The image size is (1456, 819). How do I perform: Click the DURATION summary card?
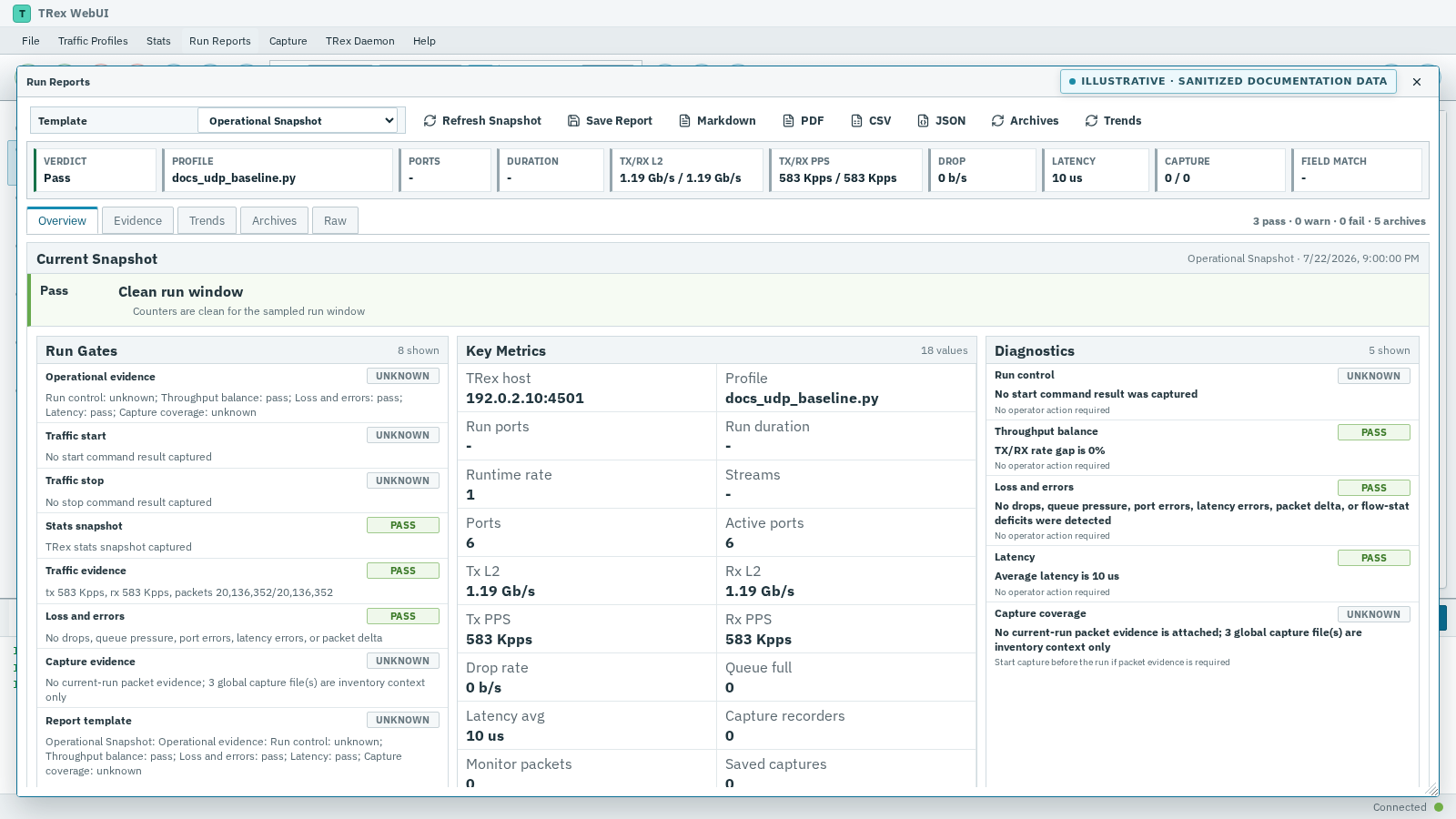[551, 170]
